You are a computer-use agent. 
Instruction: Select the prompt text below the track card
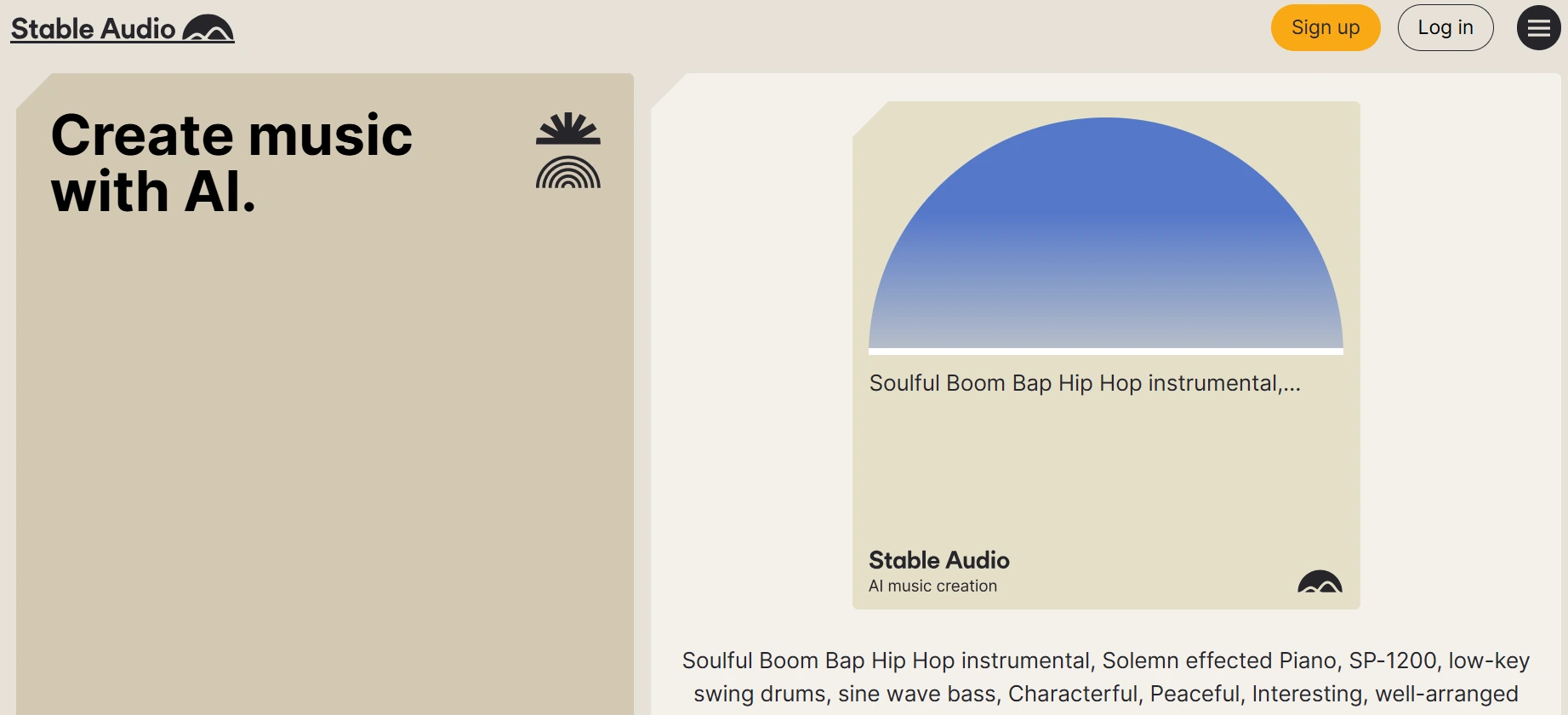(1105, 677)
